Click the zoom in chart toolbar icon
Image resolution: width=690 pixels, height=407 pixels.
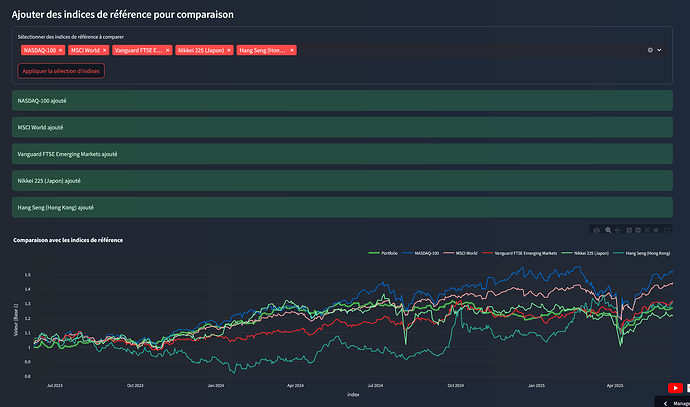(628, 230)
